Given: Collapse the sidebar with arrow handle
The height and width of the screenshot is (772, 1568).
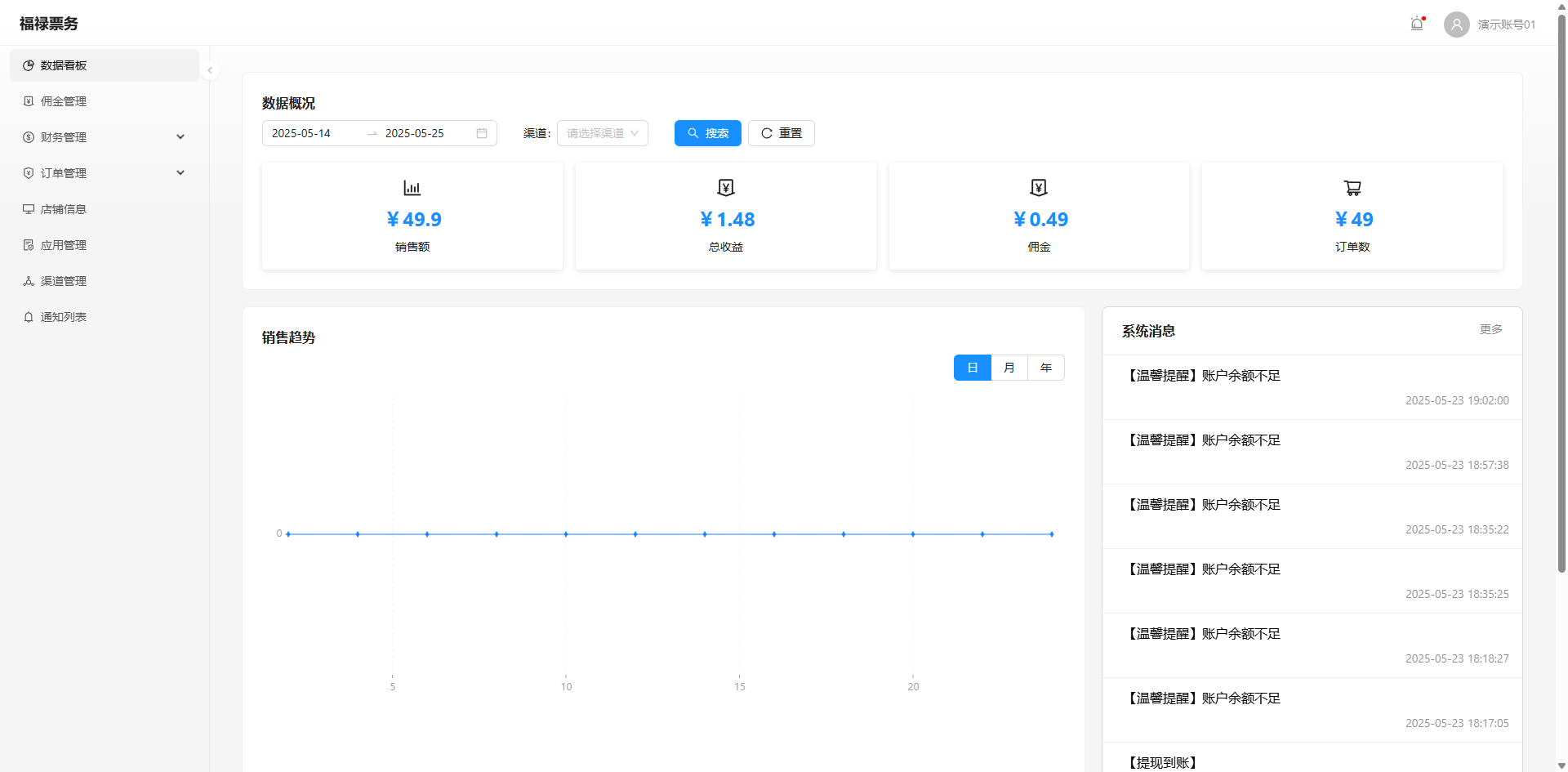Looking at the screenshot, I should pyautogui.click(x=210, y=70).
